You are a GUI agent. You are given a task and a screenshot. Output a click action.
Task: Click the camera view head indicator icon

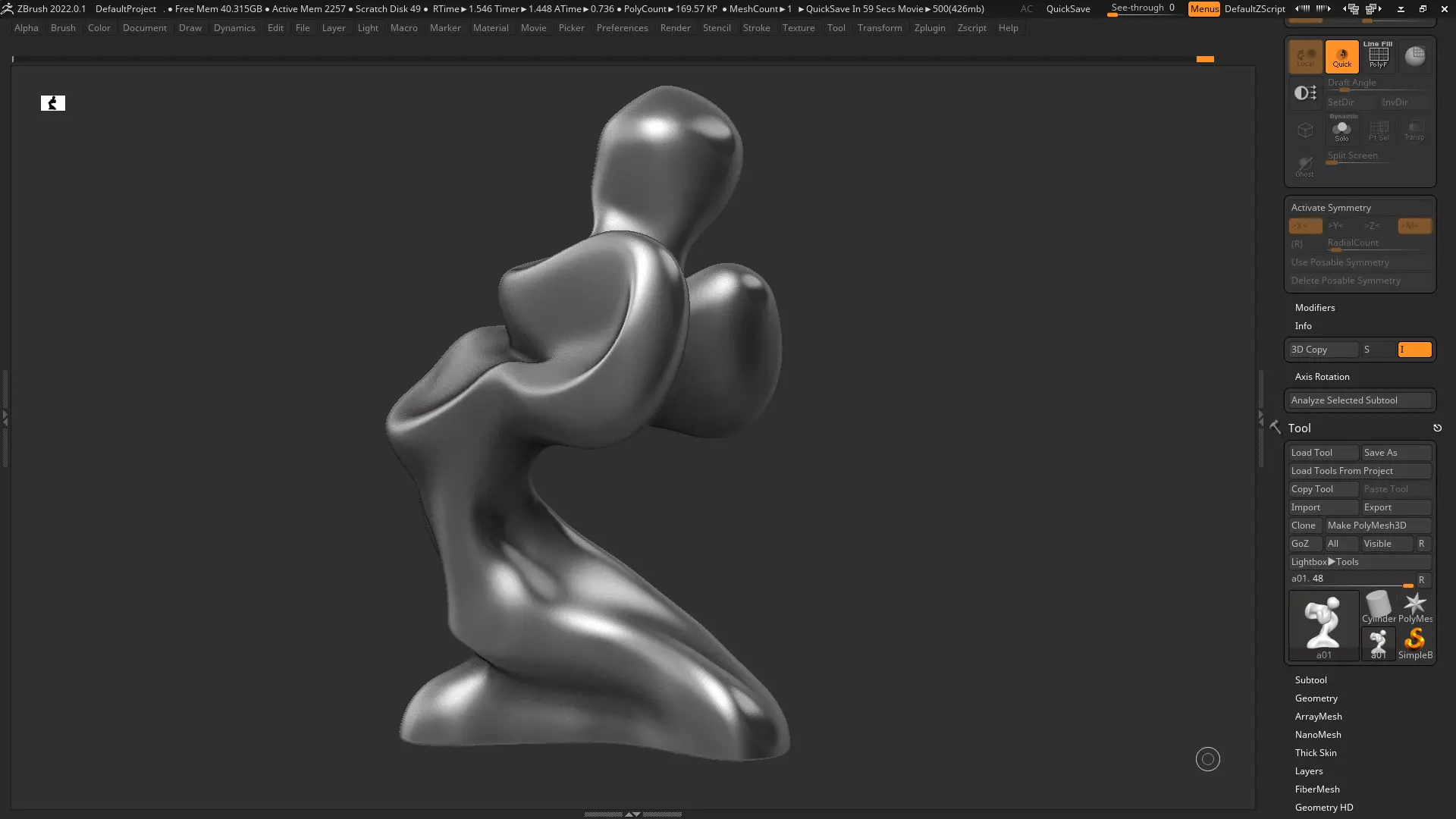point(53,103)
